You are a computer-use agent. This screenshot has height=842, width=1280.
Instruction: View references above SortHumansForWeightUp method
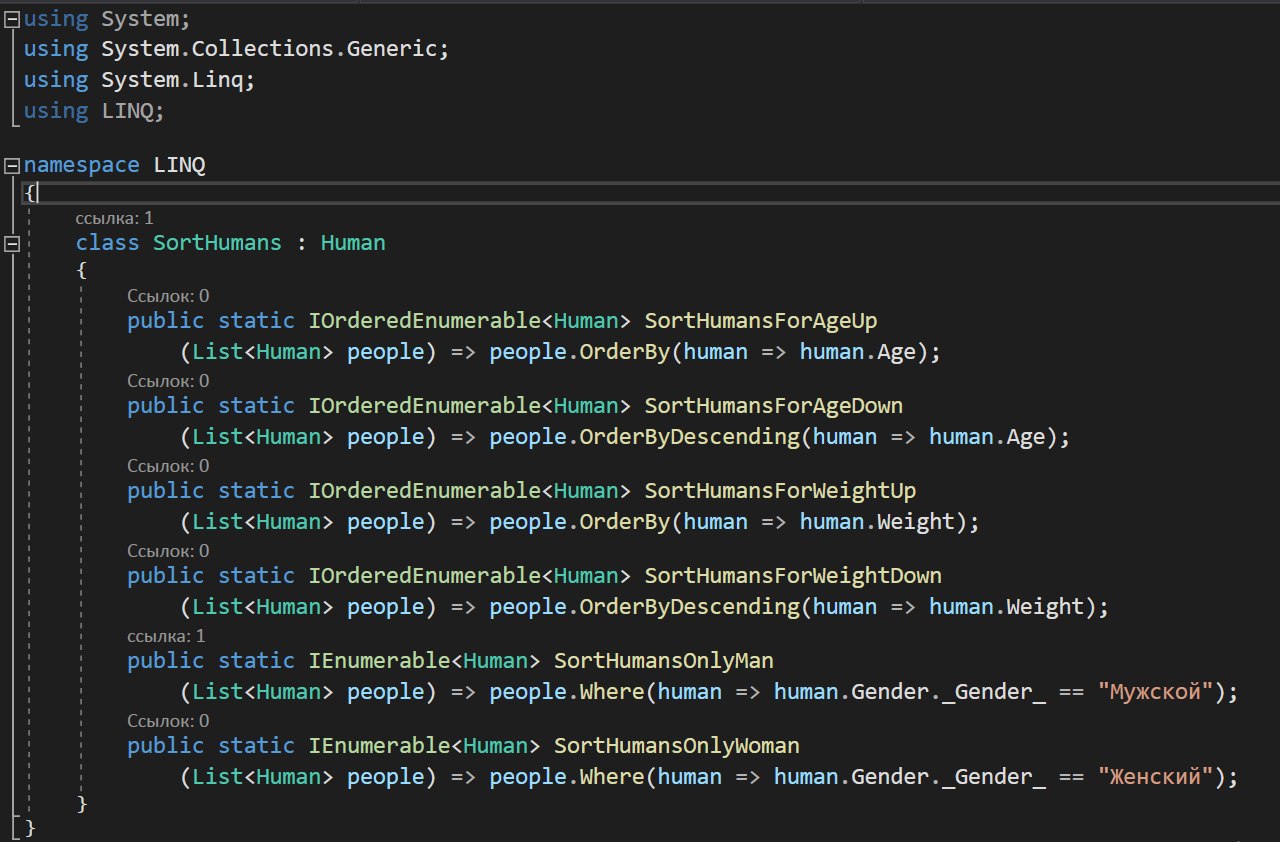[x=168, y=465]
